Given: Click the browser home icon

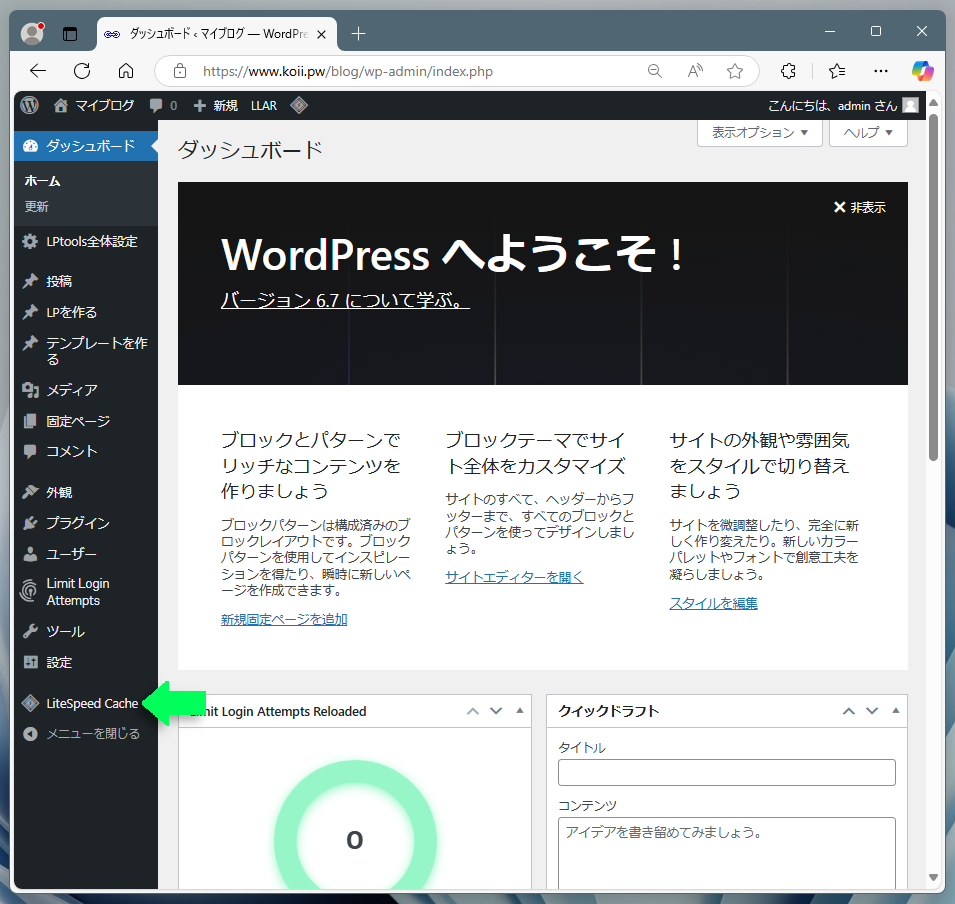Looking at the screenshot, I should pyautogui.click(x=126, y=71).
